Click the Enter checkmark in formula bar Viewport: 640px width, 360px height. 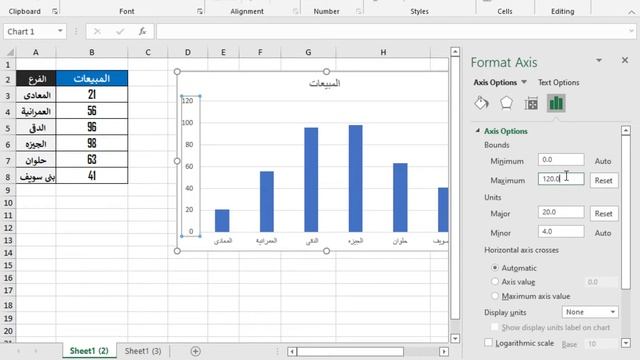(120, 31)
